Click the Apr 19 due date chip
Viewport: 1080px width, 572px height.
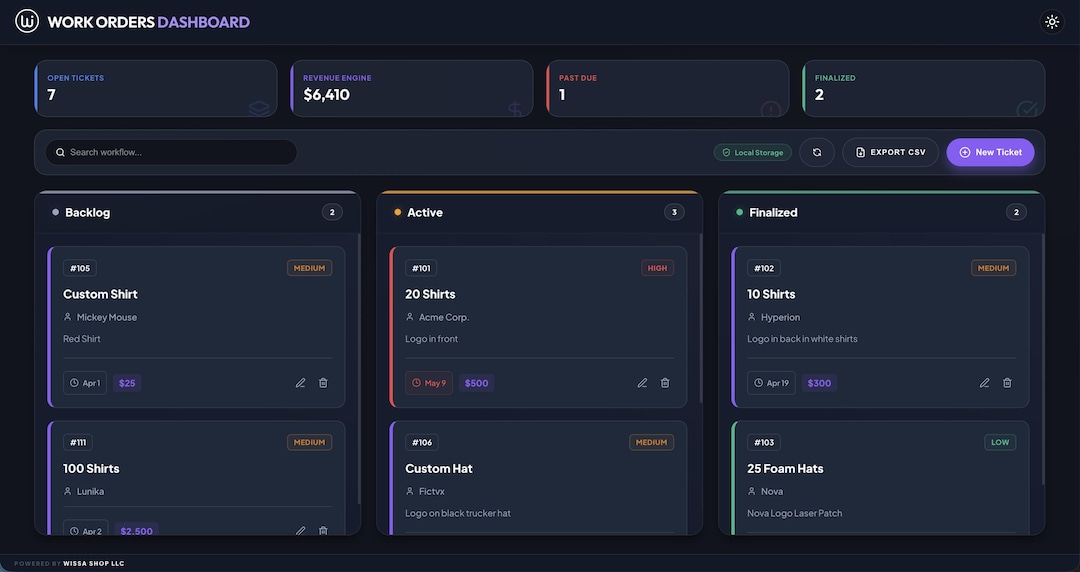[x=771, y=383]
